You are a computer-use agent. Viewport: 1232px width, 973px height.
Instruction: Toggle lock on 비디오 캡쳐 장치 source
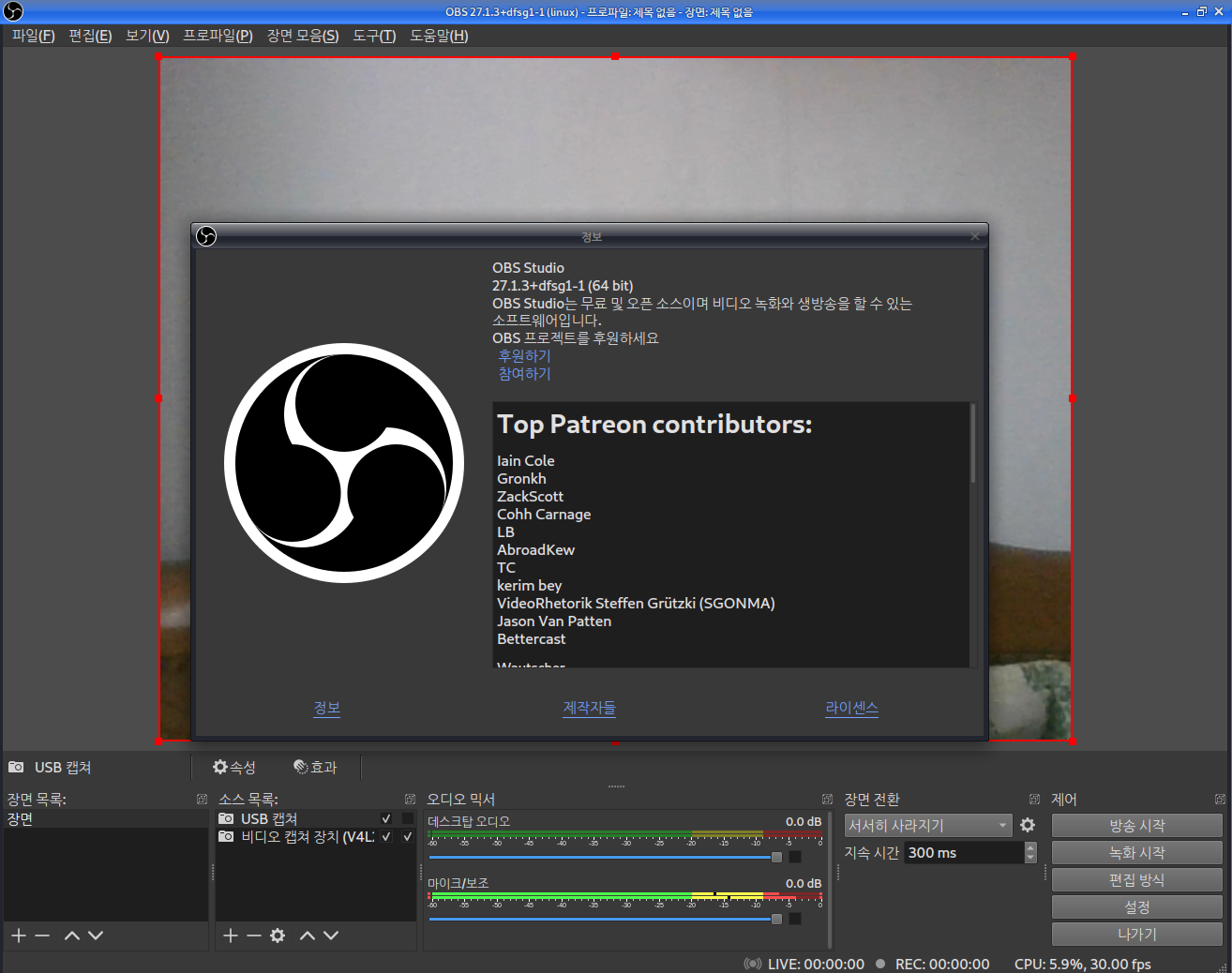click(x=407, y=836)
